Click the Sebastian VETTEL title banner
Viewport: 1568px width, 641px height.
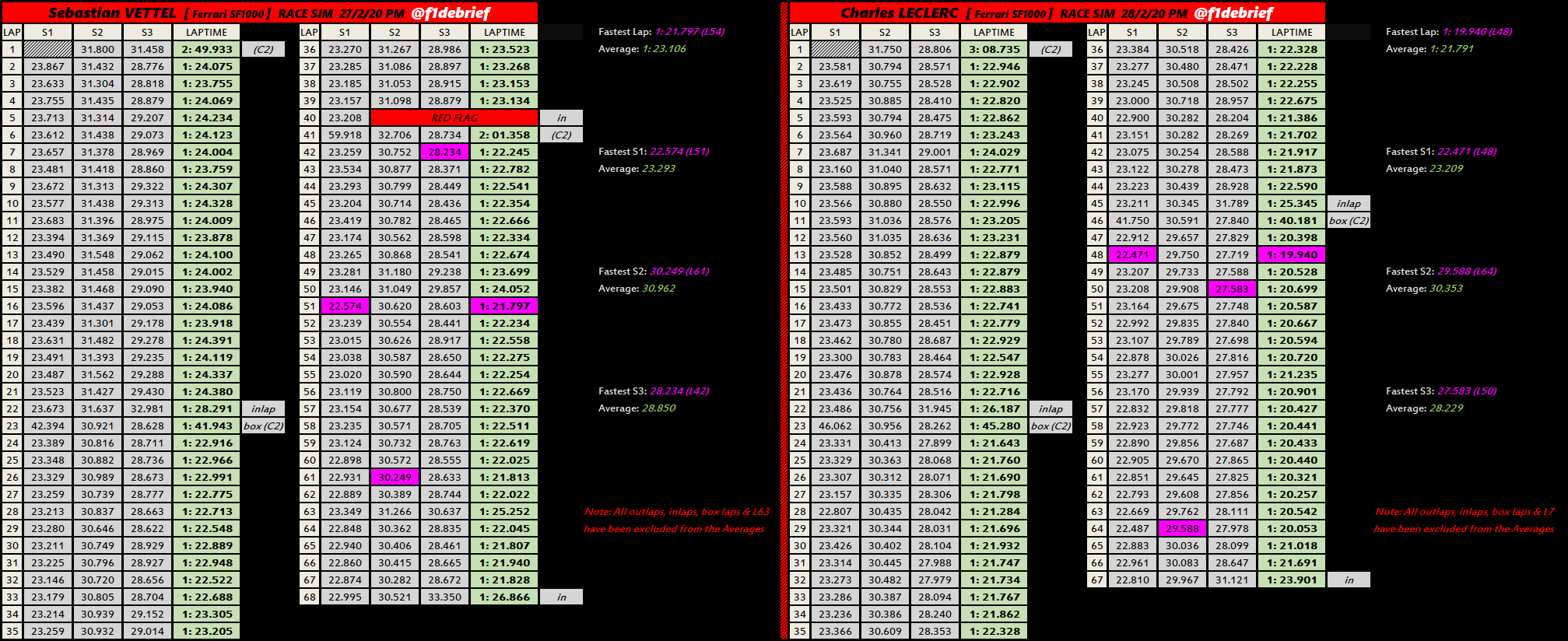[269, 12]
